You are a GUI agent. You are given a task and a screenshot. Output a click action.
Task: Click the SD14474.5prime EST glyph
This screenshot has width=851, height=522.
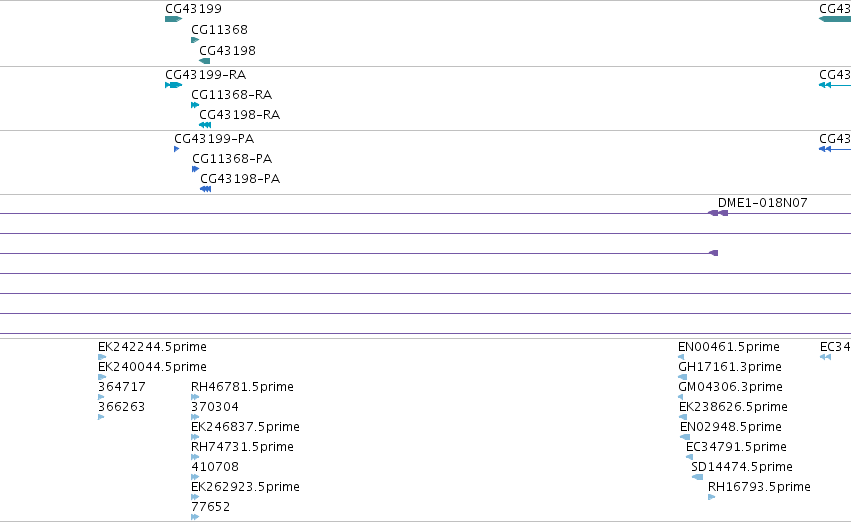[x=697, y=477]
